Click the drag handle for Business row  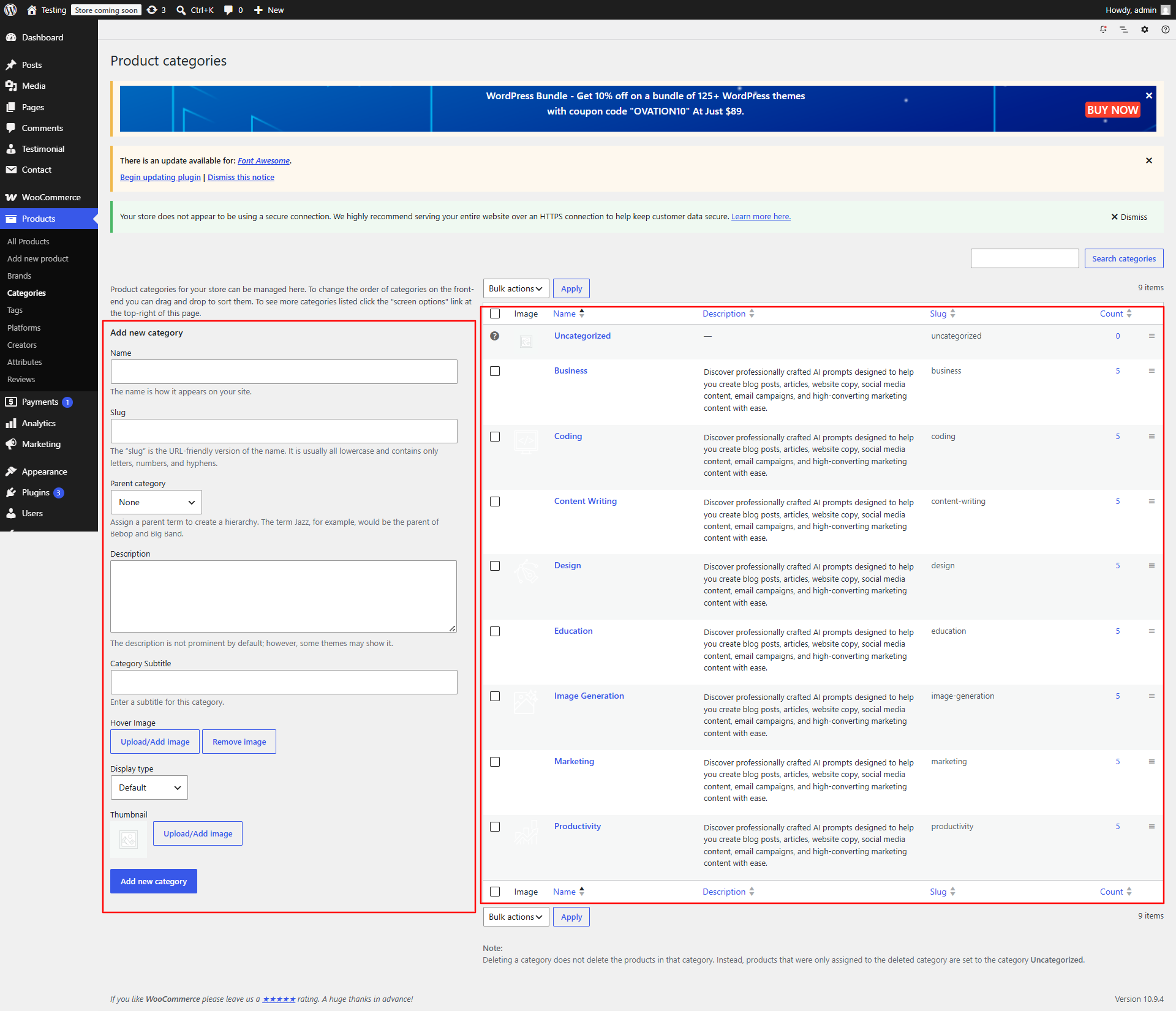coord(1151,371)
